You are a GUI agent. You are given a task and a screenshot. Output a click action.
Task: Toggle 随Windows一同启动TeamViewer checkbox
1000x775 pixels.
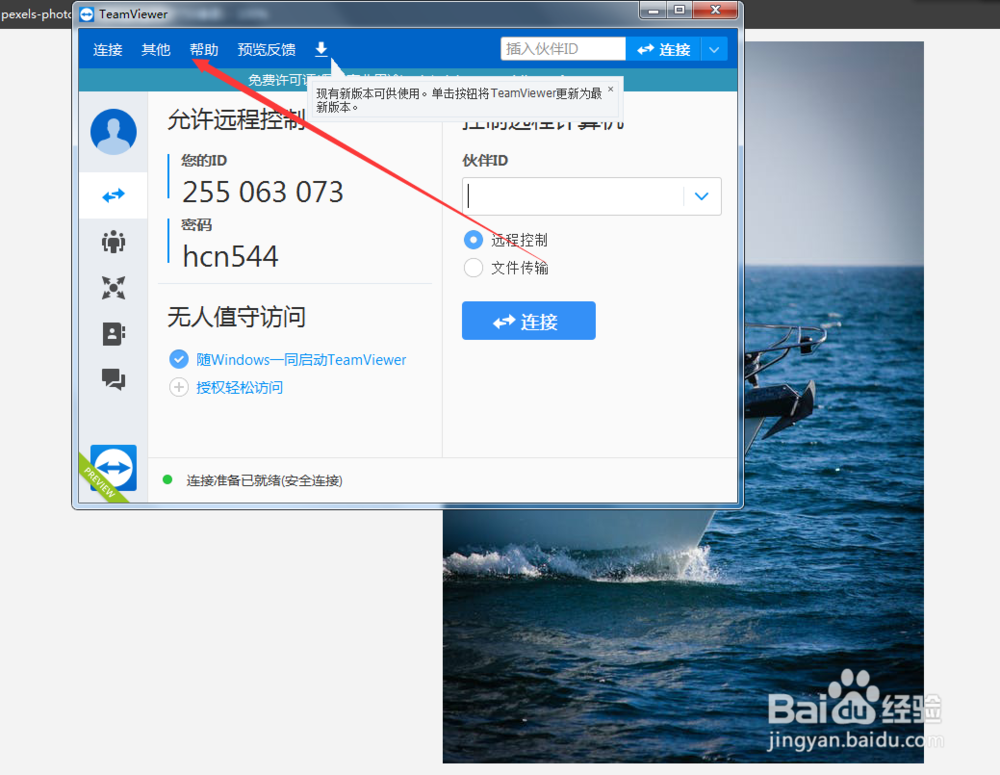pos(179,359)
